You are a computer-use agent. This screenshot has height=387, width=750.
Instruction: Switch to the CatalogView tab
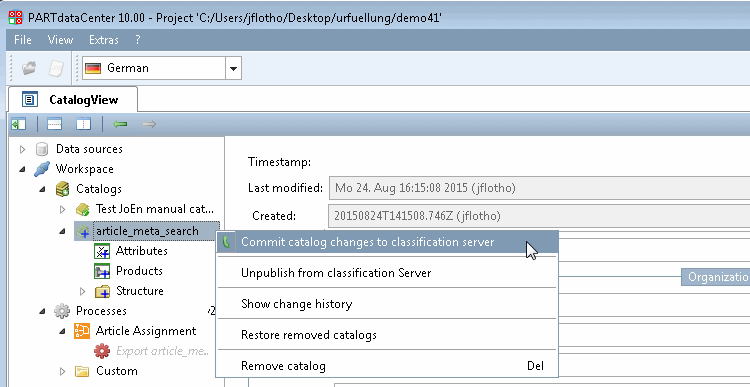point(73,100)
